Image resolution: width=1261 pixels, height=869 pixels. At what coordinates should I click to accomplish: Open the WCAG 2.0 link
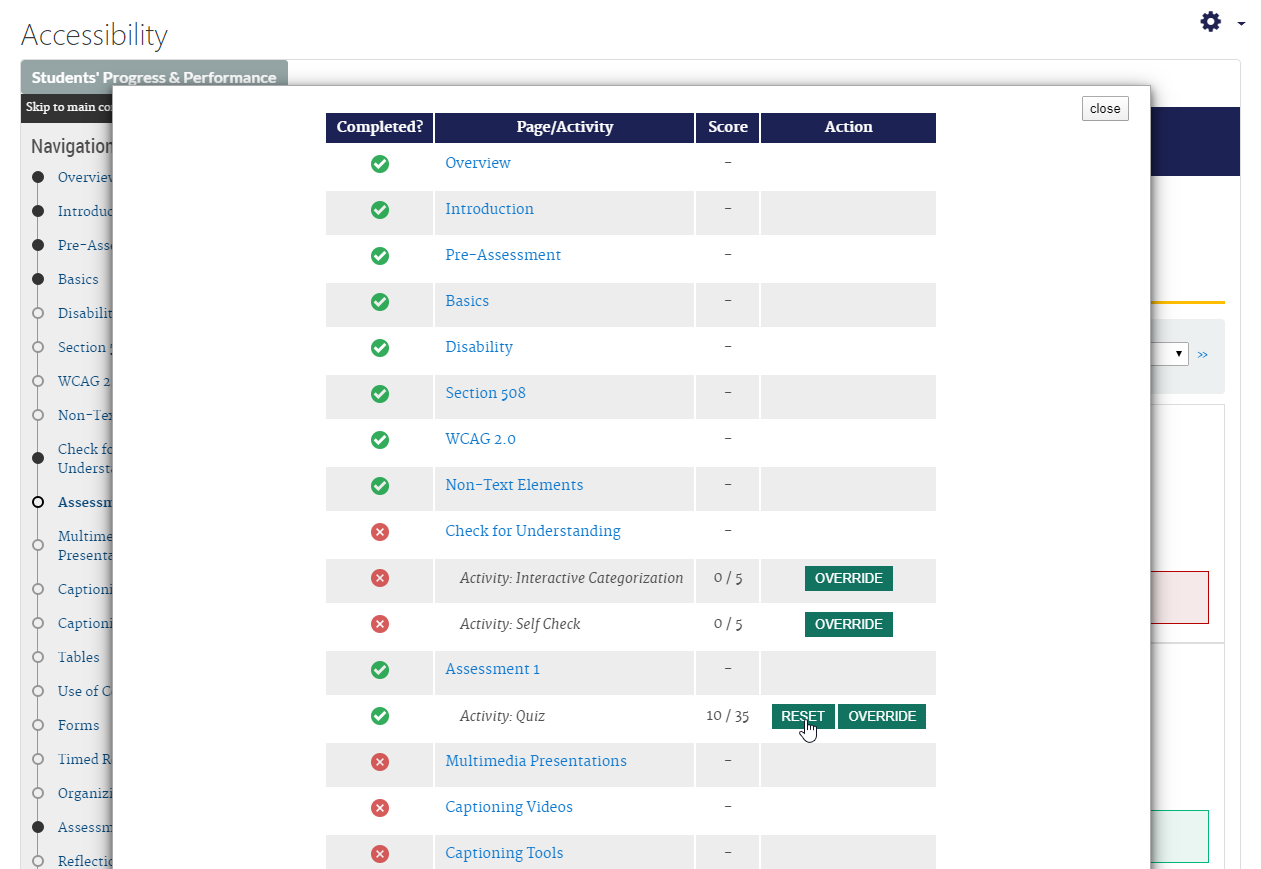pyautogui.click(x=480, y=439)
